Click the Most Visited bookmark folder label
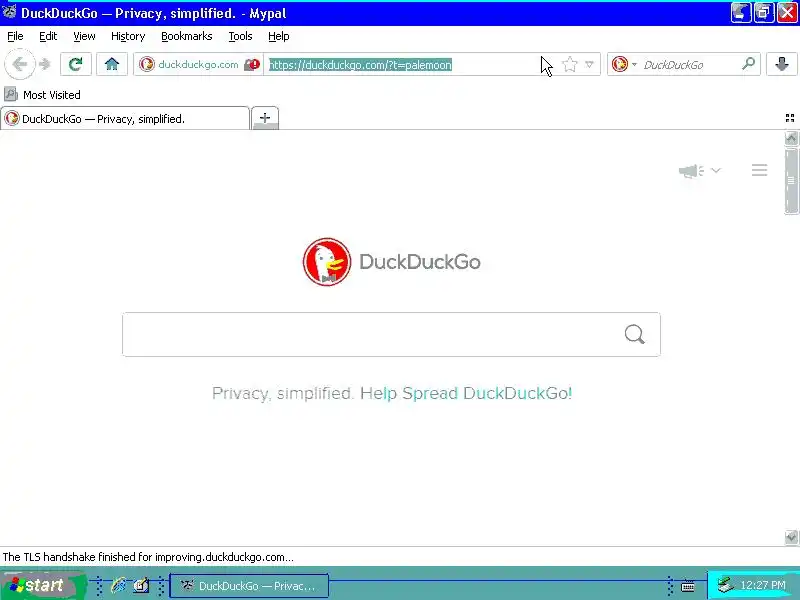Viewport: 800px width, 600px height. 52,95
